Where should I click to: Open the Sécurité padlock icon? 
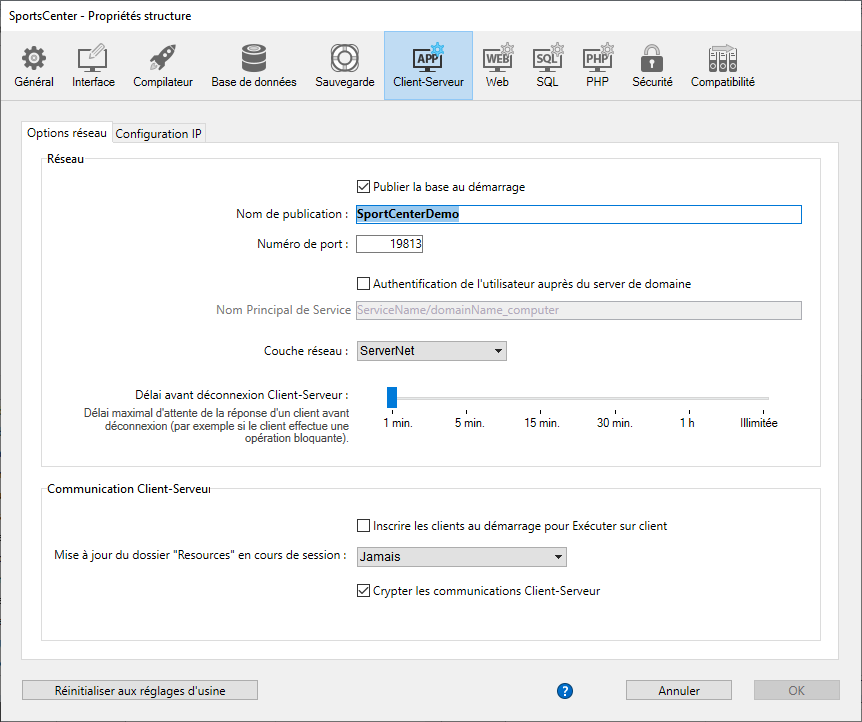point(652,66)
